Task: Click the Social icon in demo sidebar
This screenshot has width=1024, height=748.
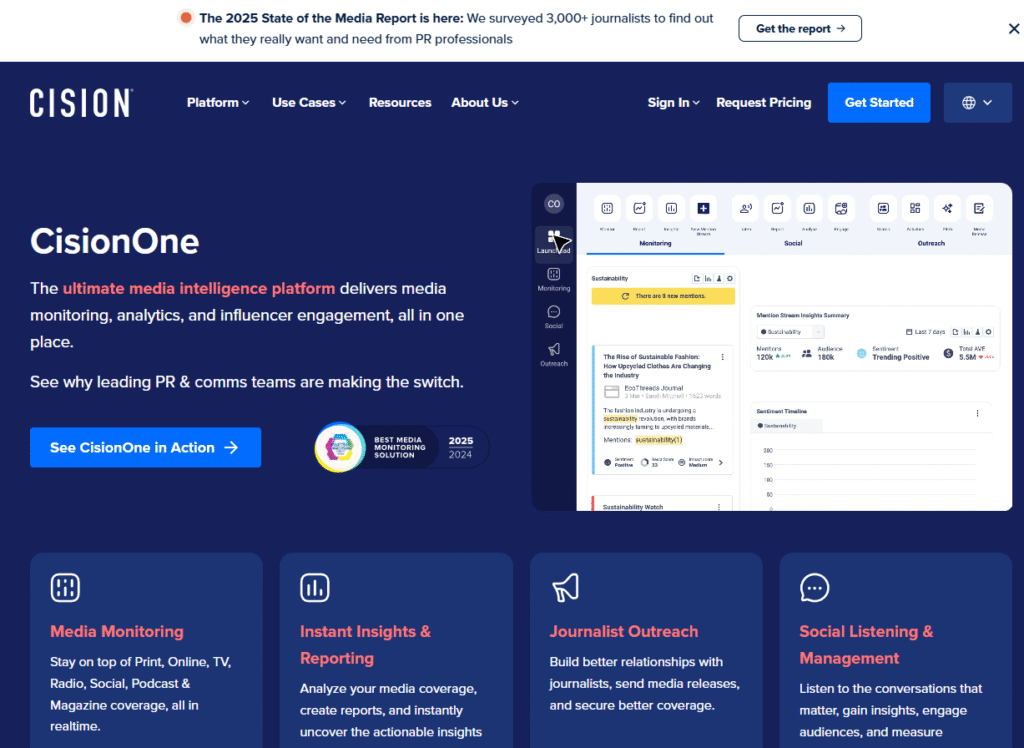Action: pos(553,312)
